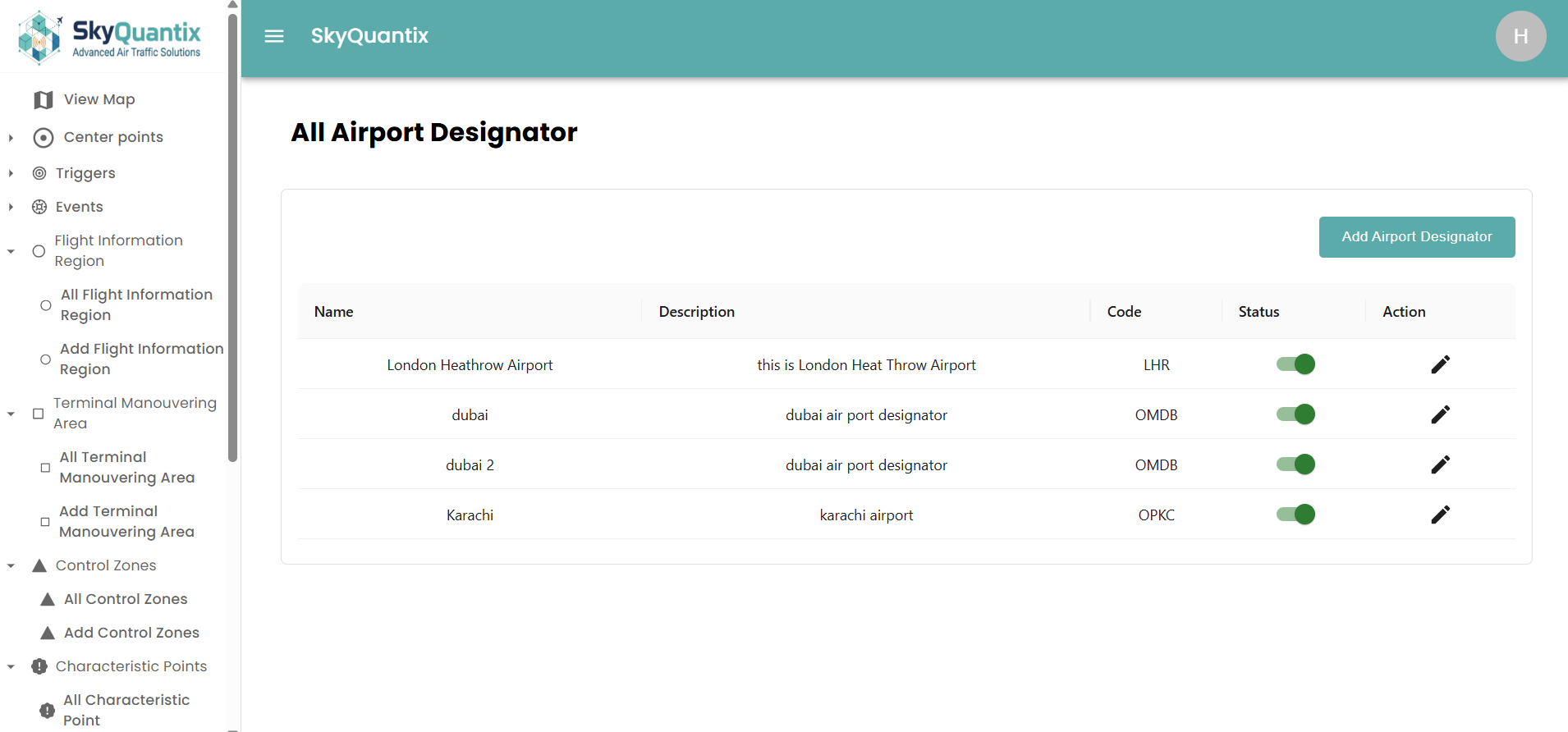1568x732 pixels.
Task: Sort table by Name column header
Action: point(334,312)
